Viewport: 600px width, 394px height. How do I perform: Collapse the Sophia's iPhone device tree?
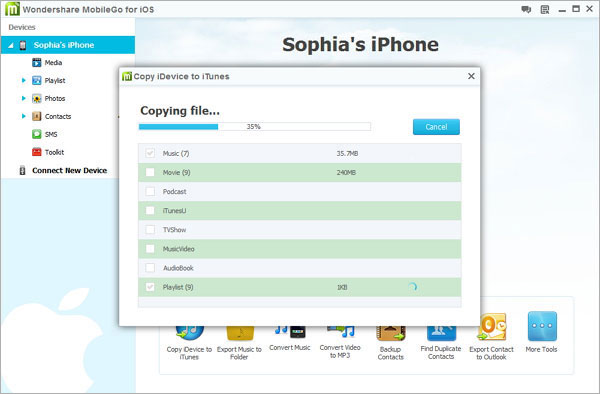(11, 45)
